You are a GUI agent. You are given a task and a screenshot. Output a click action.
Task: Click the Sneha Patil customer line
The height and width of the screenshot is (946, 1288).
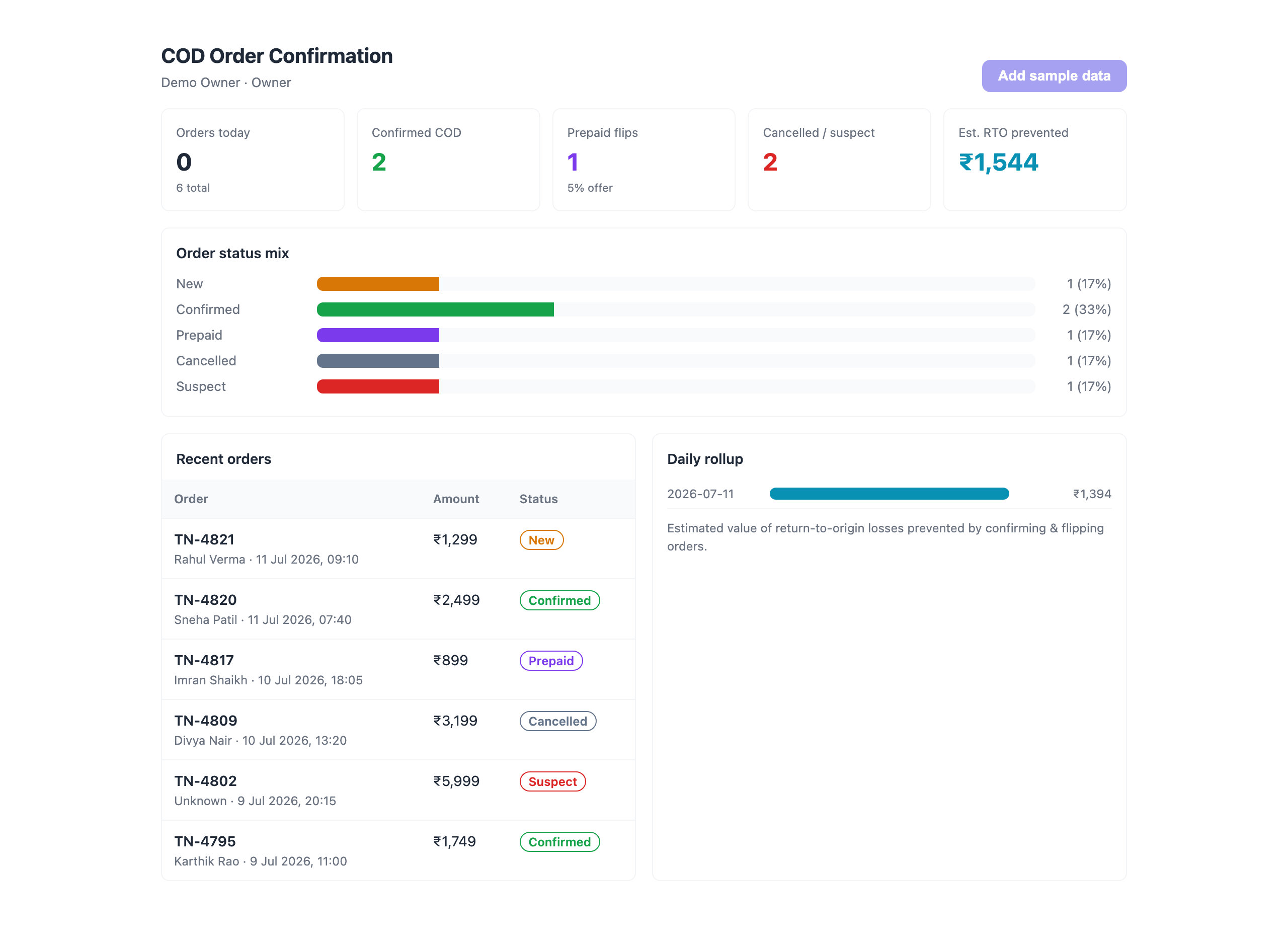[x=263, y=619]
